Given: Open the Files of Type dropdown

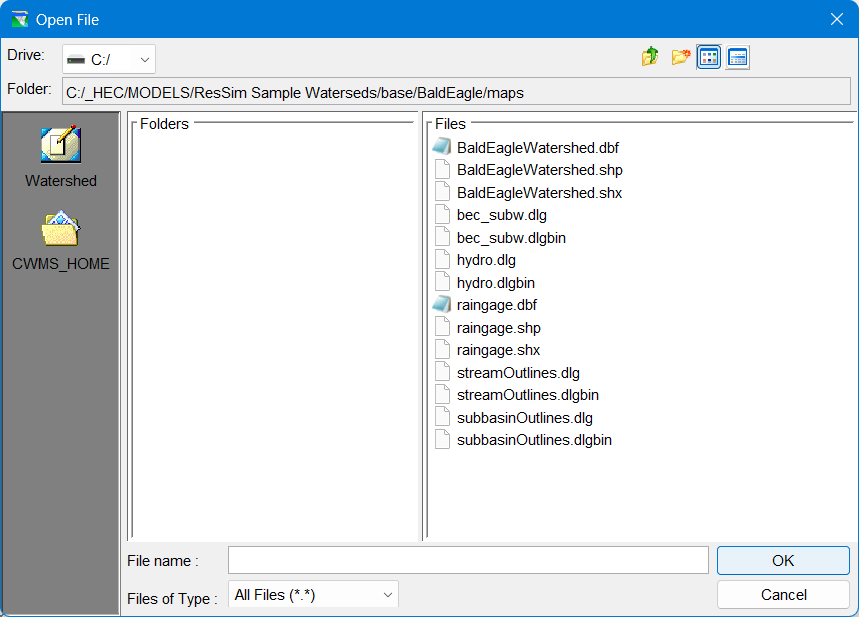Looking at the screenshot, I should pos(313,595).
